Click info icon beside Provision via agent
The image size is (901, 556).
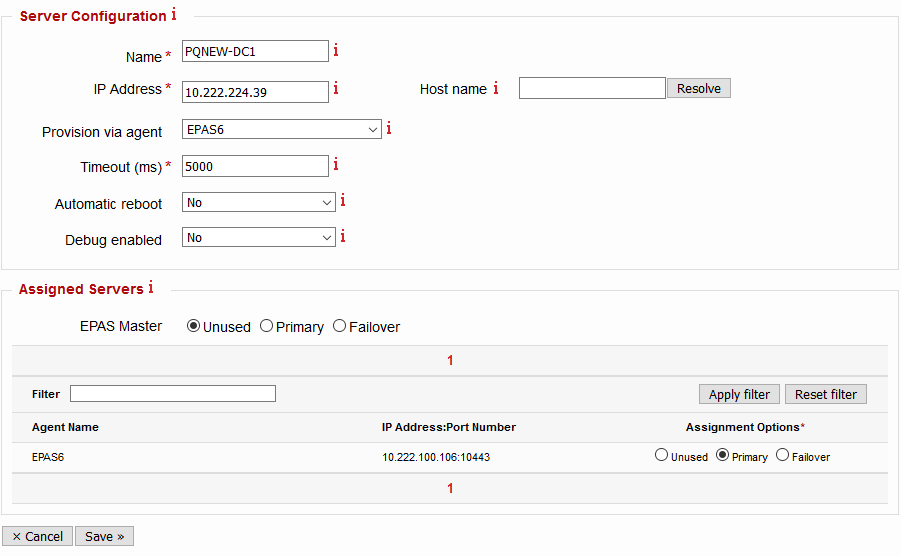click(x=389, y=128)
